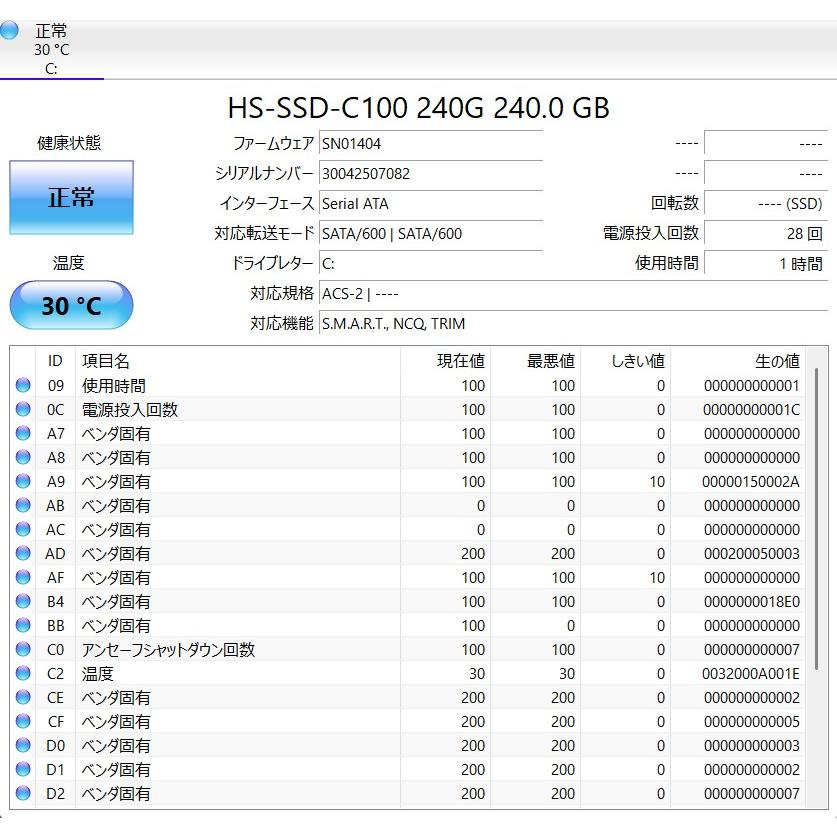Click the drive letter field C:
The width and height of the screenshot is (837, 837).
431,264
